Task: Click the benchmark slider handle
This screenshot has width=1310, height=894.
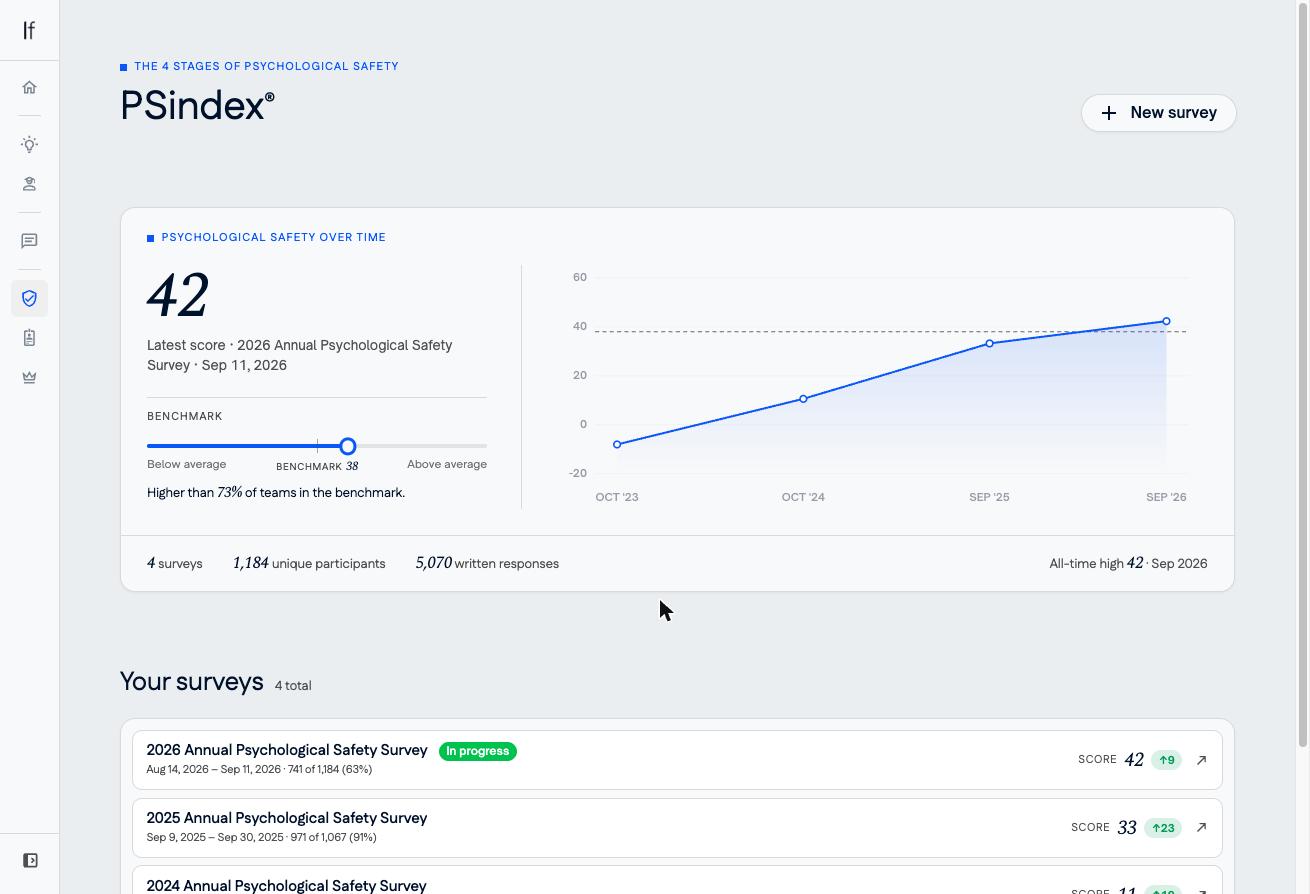Action: coord(347,446)
